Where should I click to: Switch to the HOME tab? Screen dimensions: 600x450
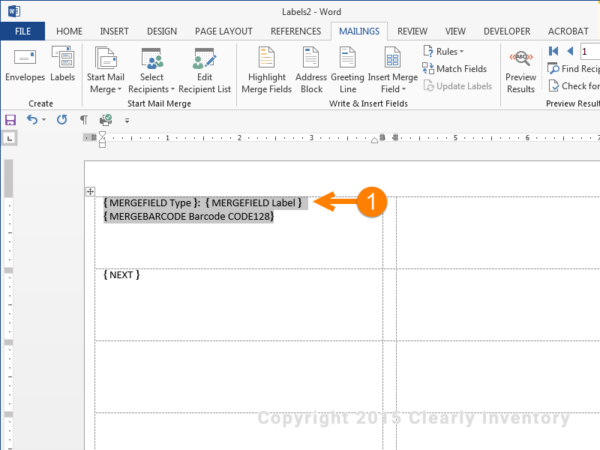coord(69,31)
